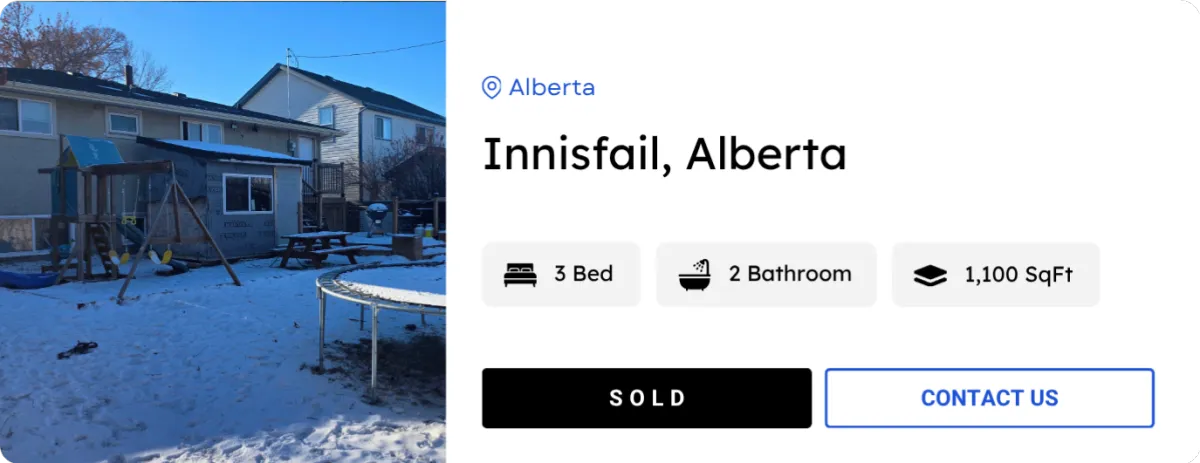Click the location pin icon
The width and height of the screenshot is (1200, 463).
pyautogui.click(x=491, y=88)
